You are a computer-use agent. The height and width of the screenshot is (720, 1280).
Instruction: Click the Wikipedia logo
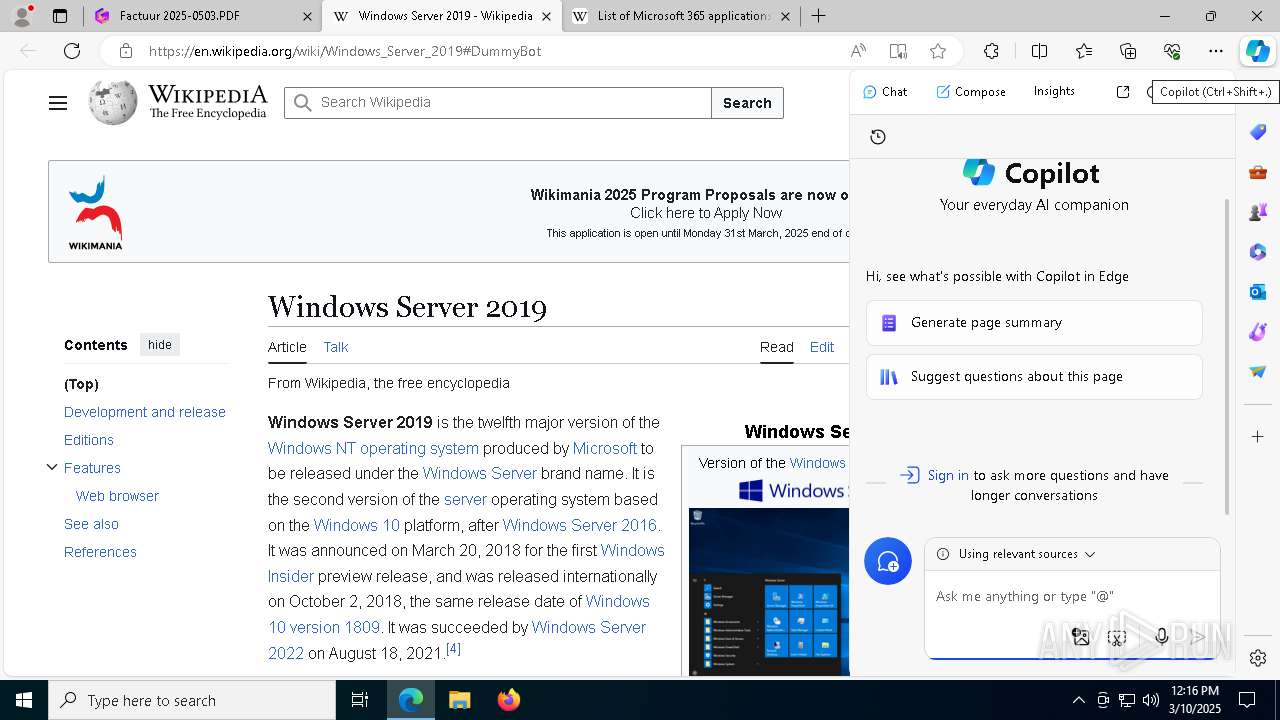coord(178,102)
